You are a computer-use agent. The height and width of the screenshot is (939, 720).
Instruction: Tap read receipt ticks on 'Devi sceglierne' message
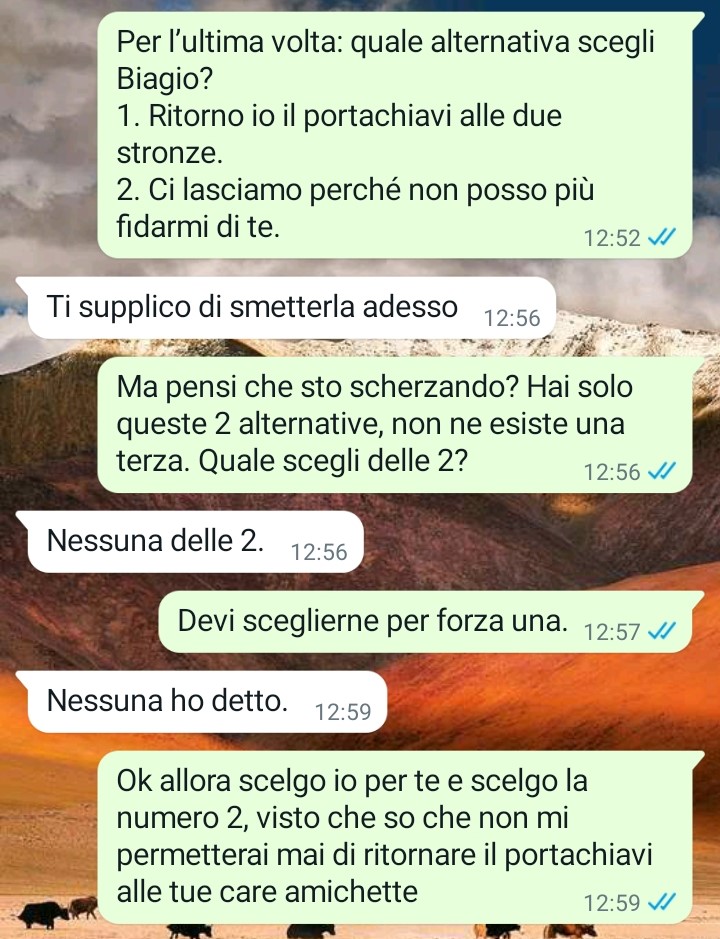[x=662, y=632]
